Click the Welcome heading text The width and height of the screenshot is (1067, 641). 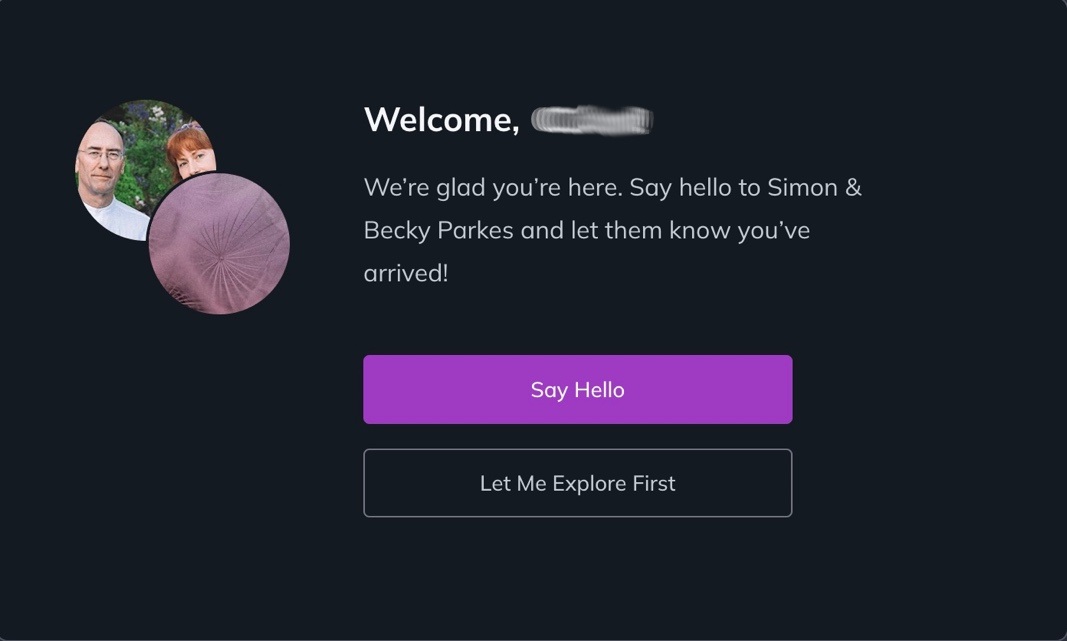(442, 120)
